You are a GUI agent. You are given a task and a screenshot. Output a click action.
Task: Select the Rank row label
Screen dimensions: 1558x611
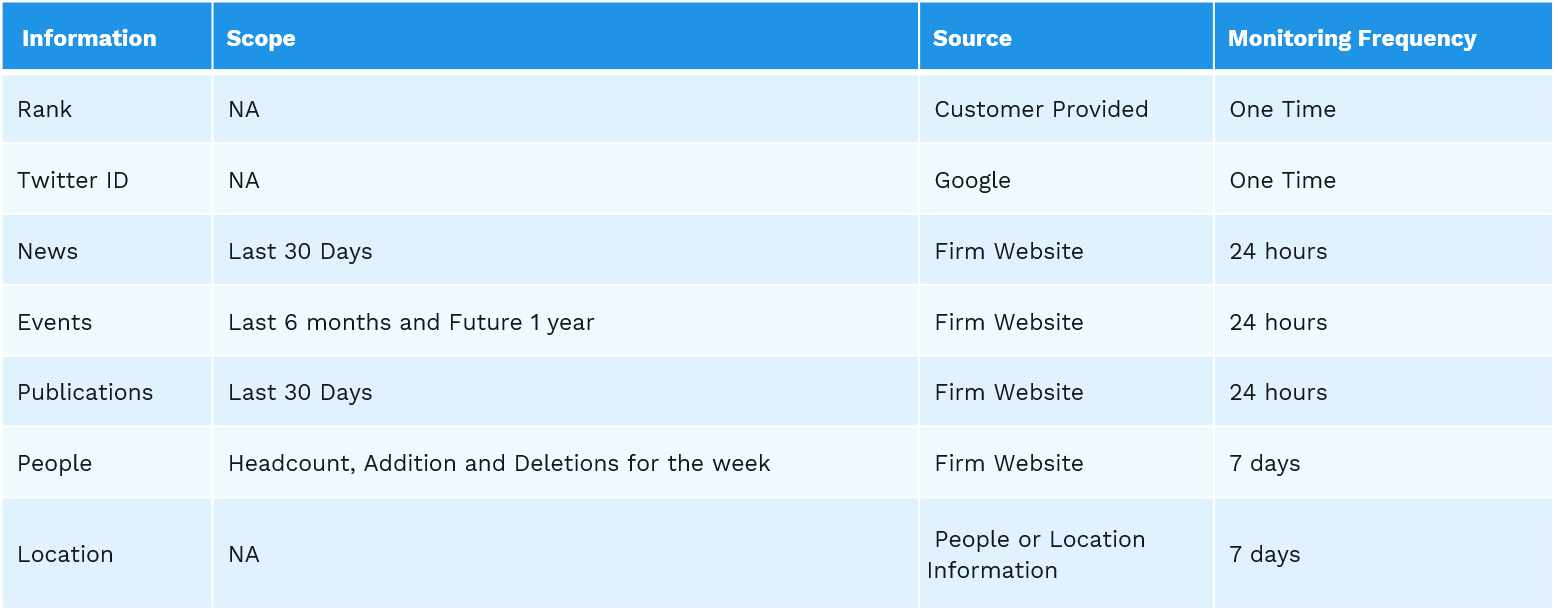pos(45,109)
